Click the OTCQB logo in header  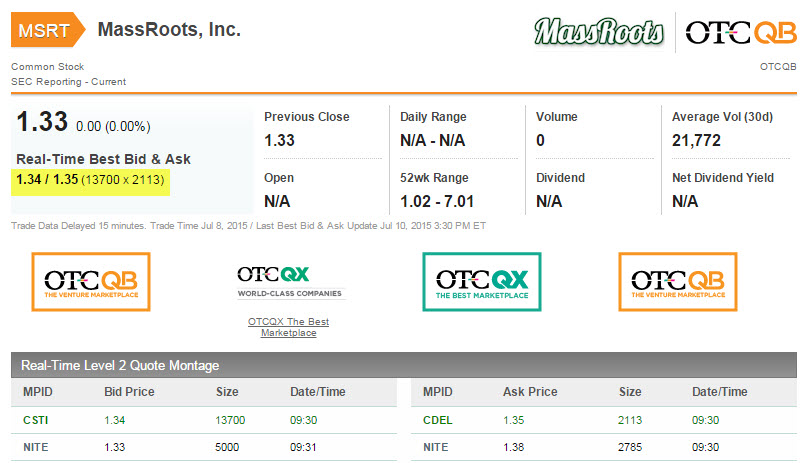(x=741, y=33)
